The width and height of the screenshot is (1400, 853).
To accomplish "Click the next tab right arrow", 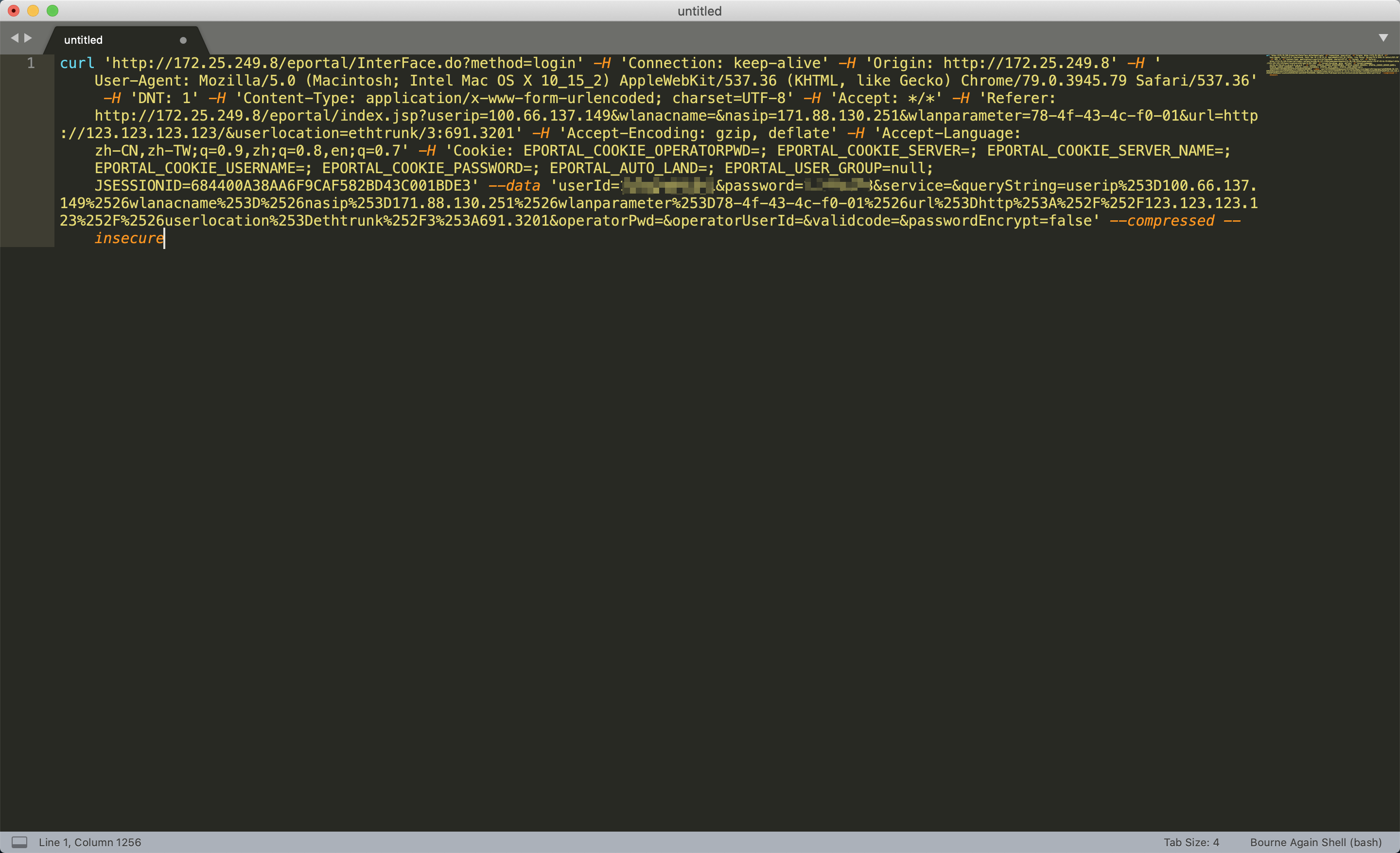I will 28,38.
